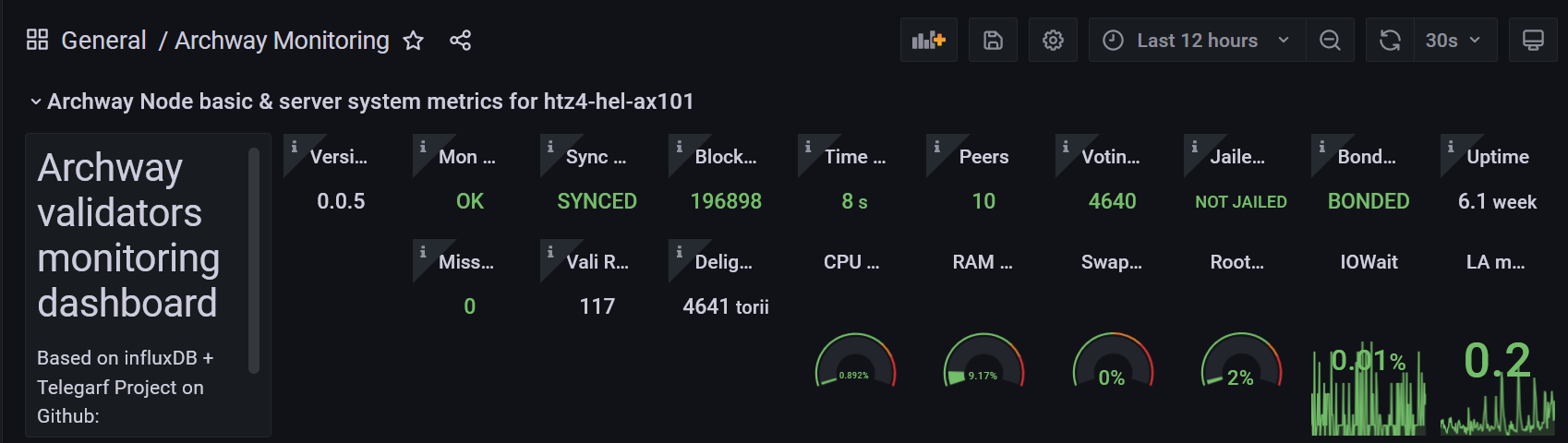Show info for the Mon panel
This screenshot has width=1568, height=443.
[423, 146]
